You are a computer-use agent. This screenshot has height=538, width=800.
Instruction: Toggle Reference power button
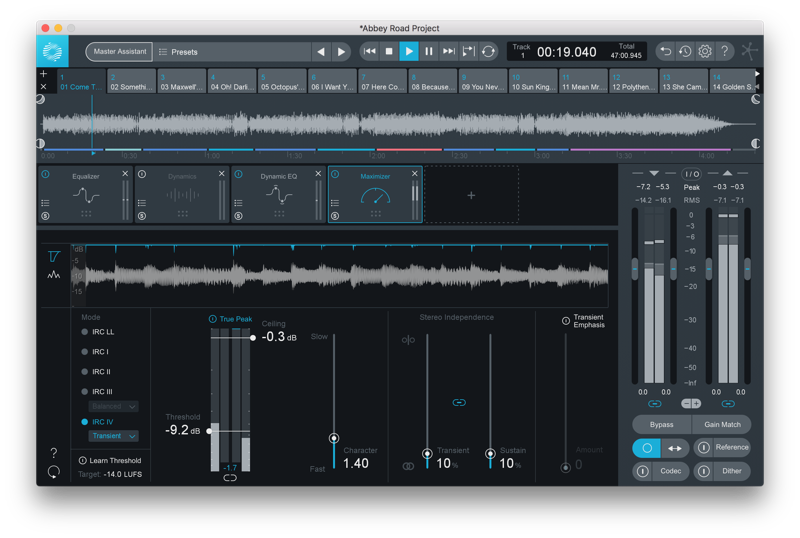704,448
